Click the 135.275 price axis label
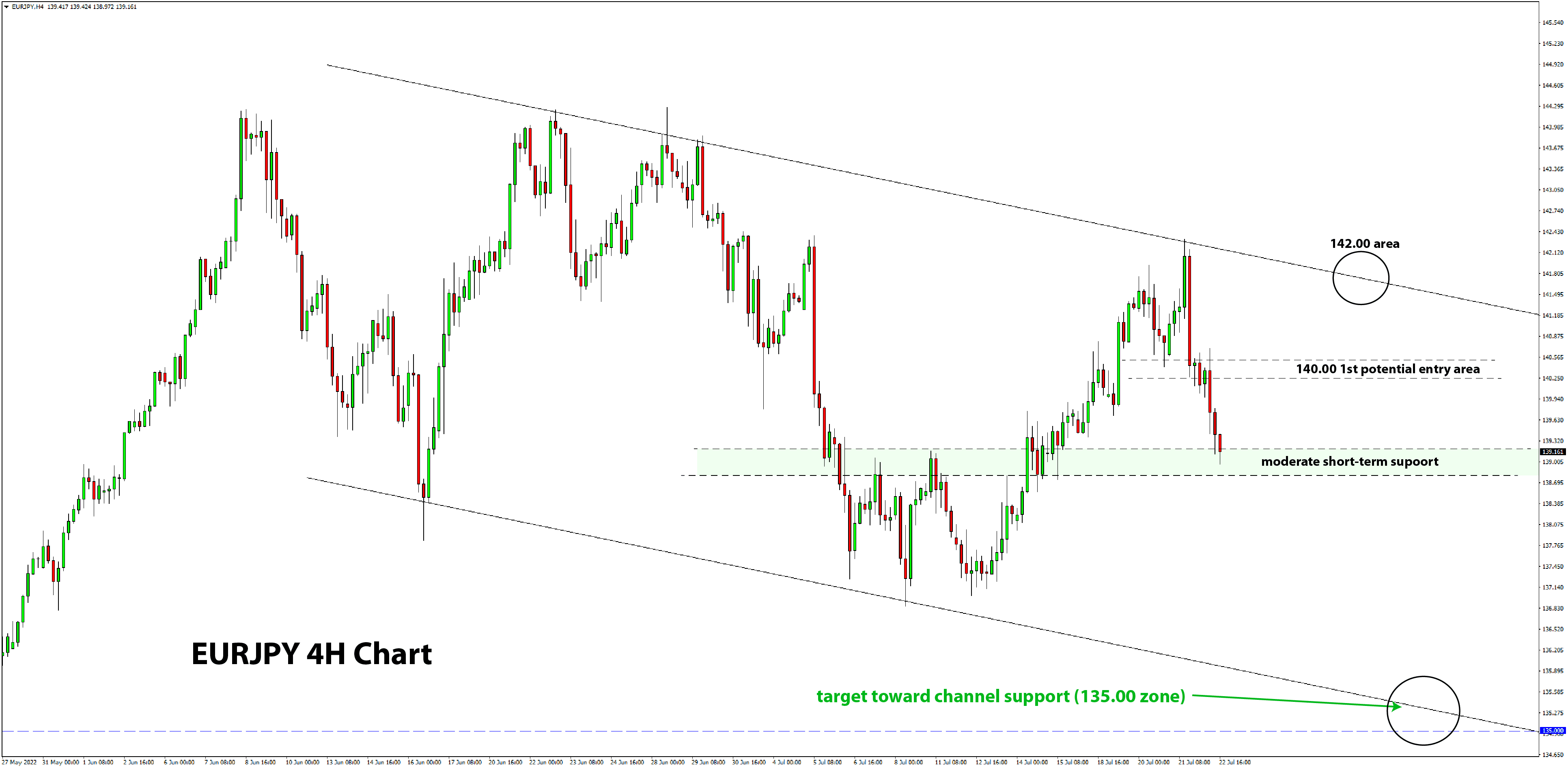 pyautogui.click(x=1552, y=713)
